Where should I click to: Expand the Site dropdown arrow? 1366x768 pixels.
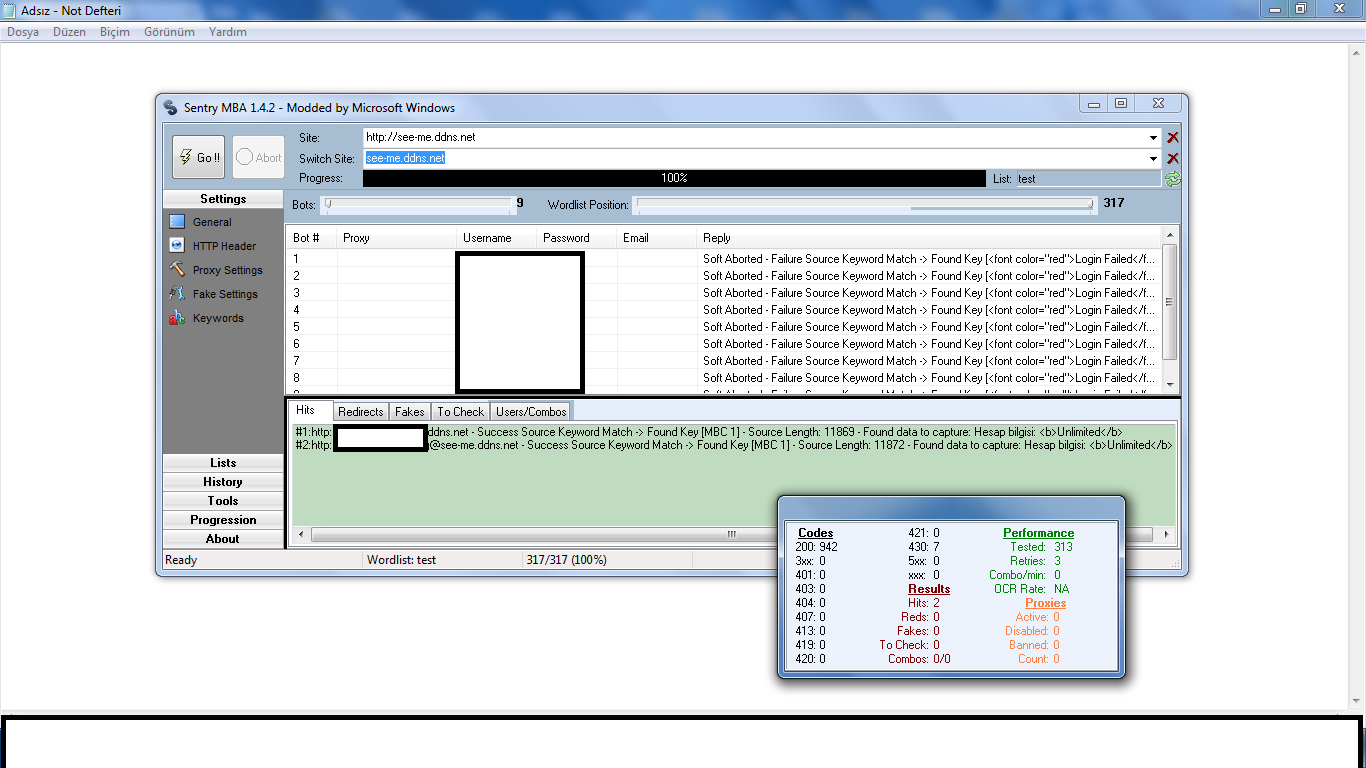coord(1154,138)
